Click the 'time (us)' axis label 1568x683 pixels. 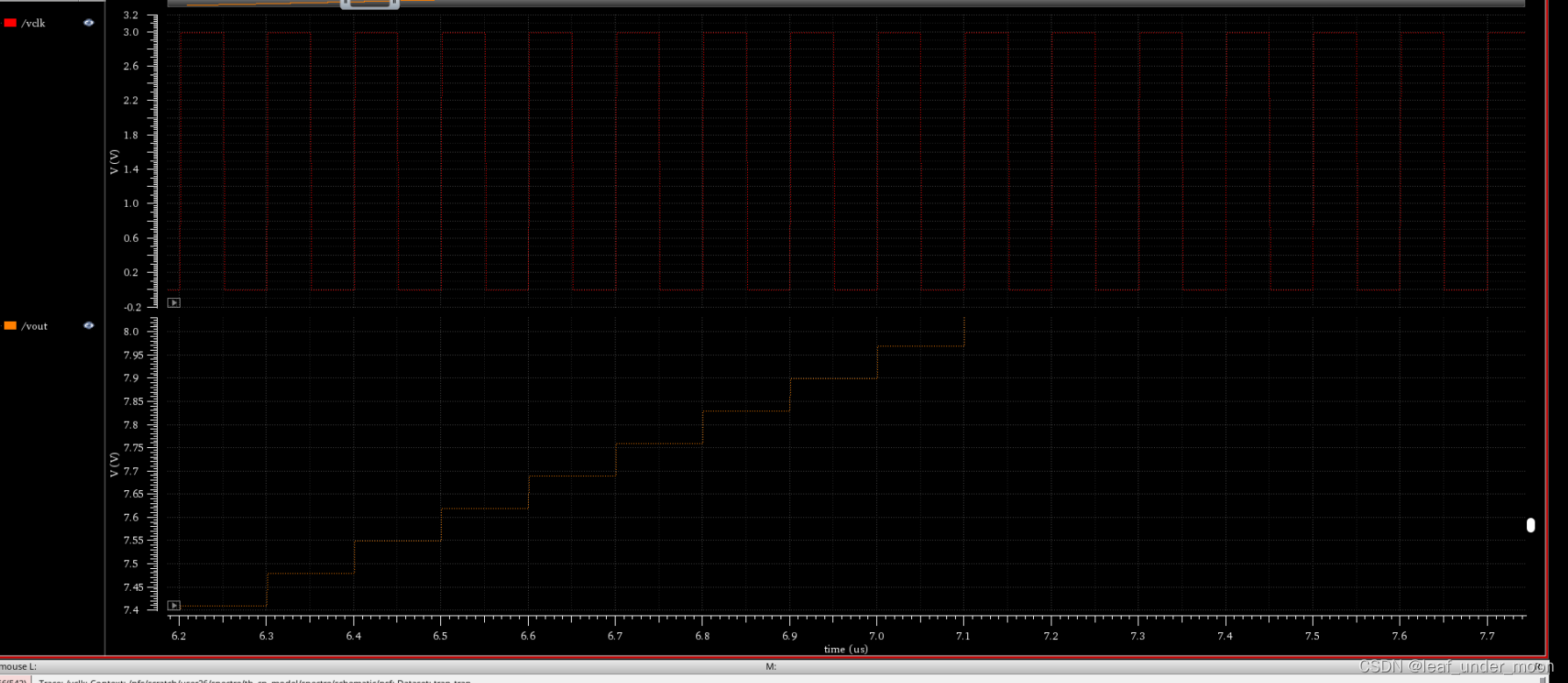(845, 649)
